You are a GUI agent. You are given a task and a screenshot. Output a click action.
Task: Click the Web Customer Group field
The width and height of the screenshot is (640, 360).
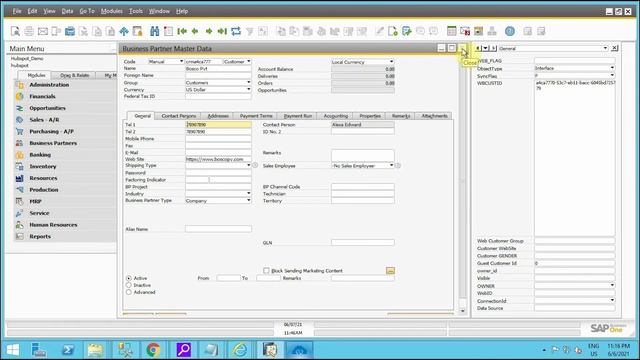[575, 241]
